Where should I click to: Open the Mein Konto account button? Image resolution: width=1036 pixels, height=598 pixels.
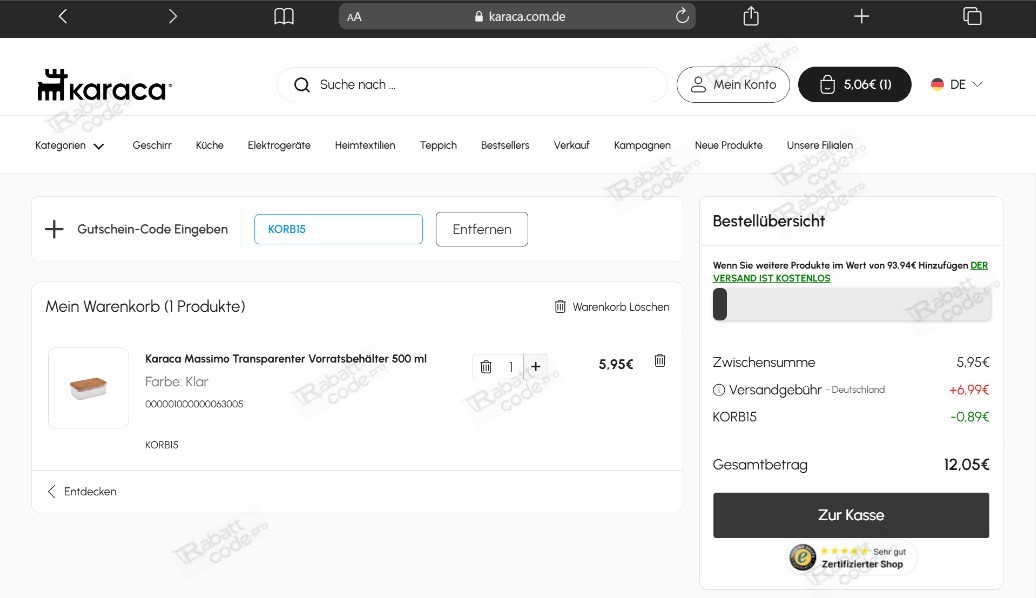[733, 85]
